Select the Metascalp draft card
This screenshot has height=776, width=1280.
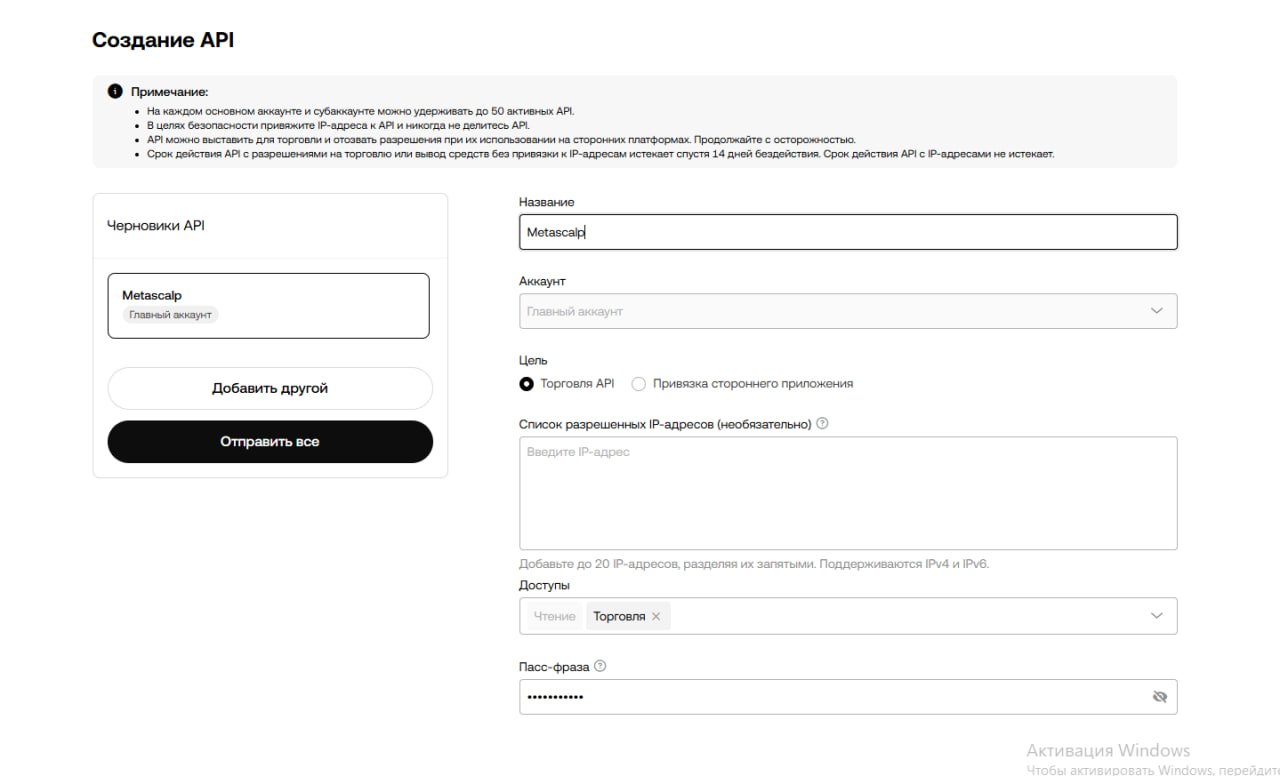268,305
